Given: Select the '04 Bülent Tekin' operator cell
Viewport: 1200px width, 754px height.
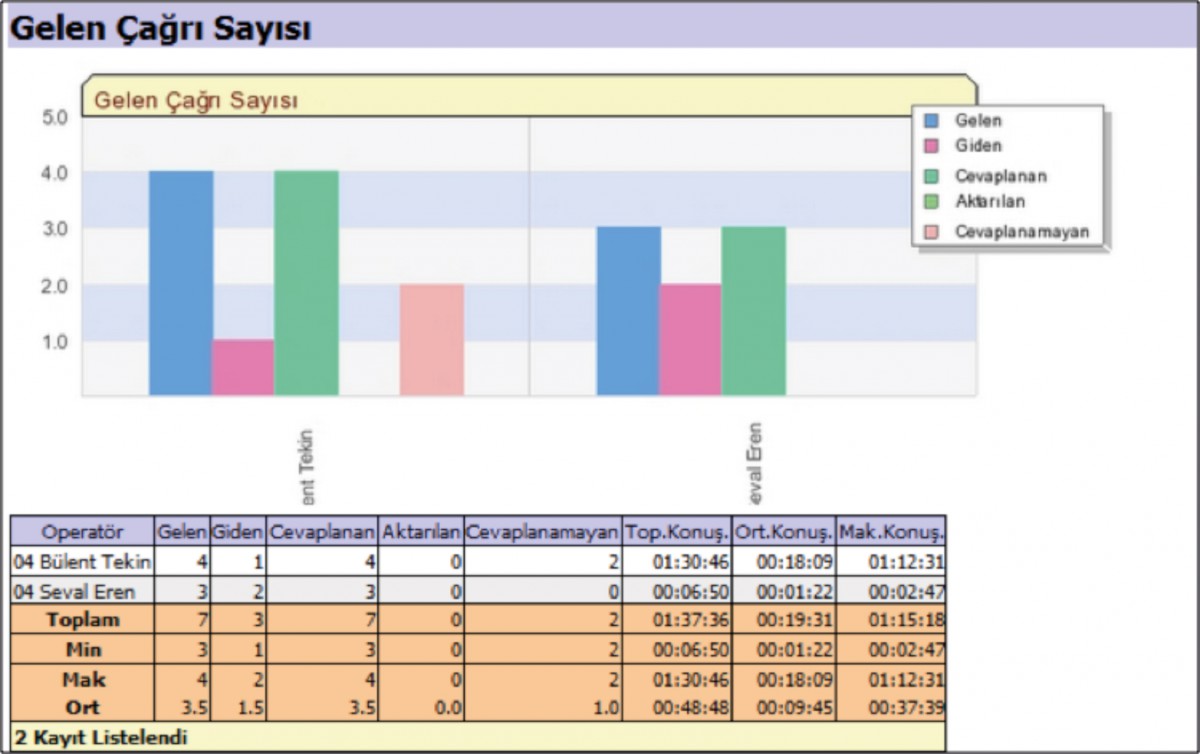Looking at the screenshot, I should point(83,561).
